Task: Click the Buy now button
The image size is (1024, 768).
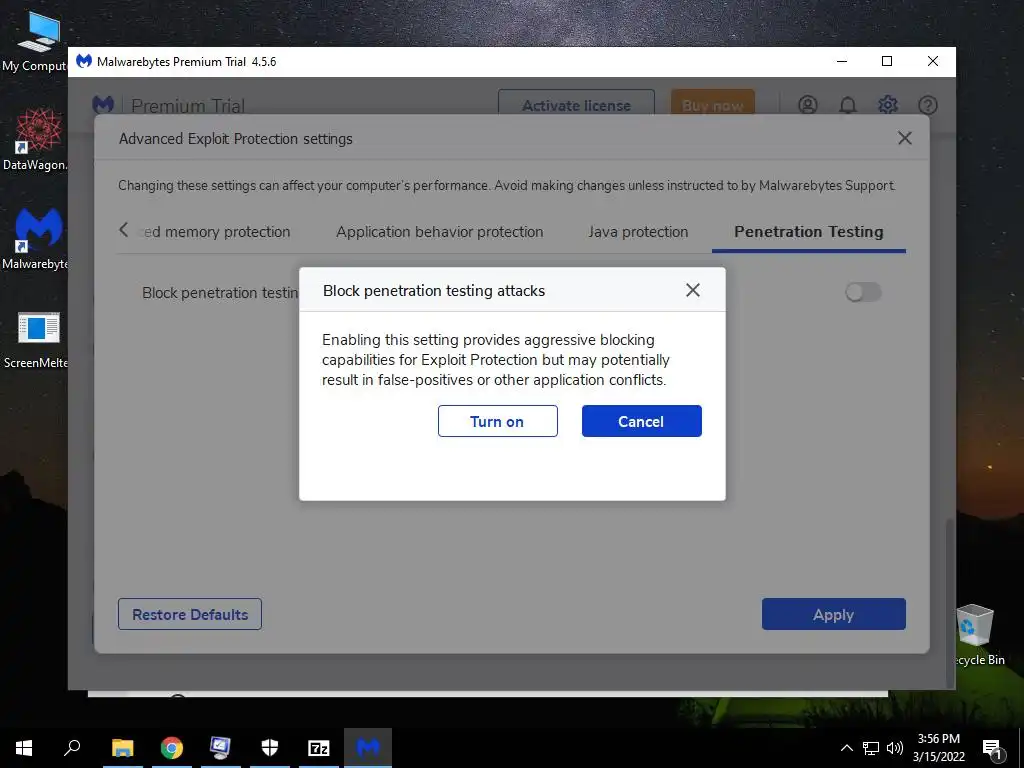Action: pos(712,105)
